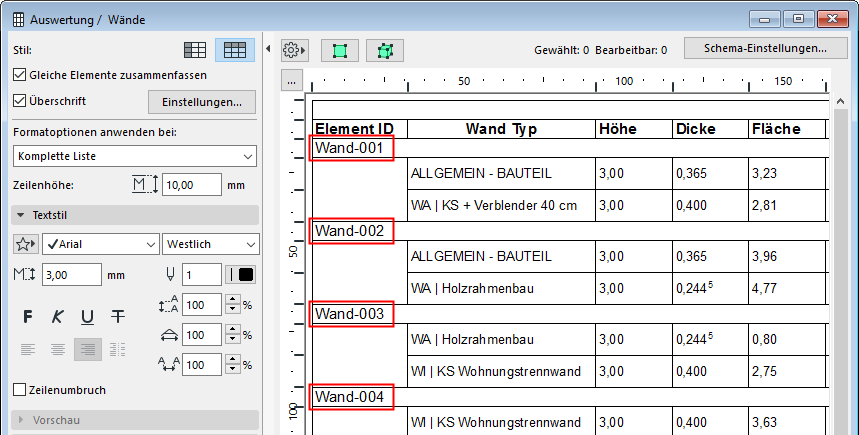This screenshot has height=435, width=859.
Task: Uncheck the Überschrift checkbox
Action: tap(20, 101)
